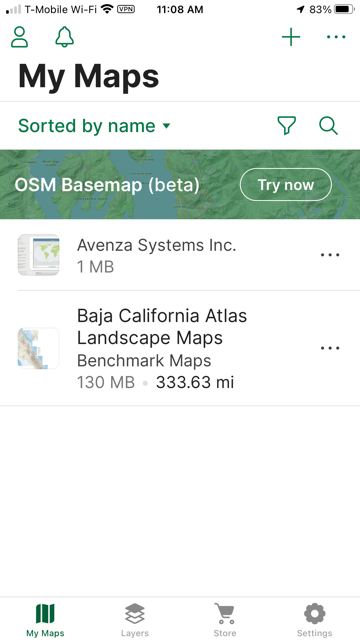Open options for Baja California Atlas map

330,348
